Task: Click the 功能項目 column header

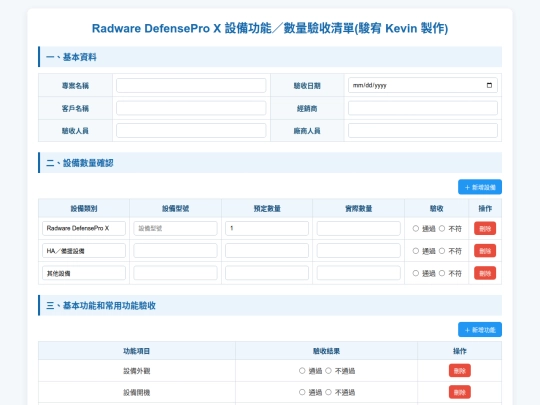Action: pyautogui.click(x=137, y=351)
